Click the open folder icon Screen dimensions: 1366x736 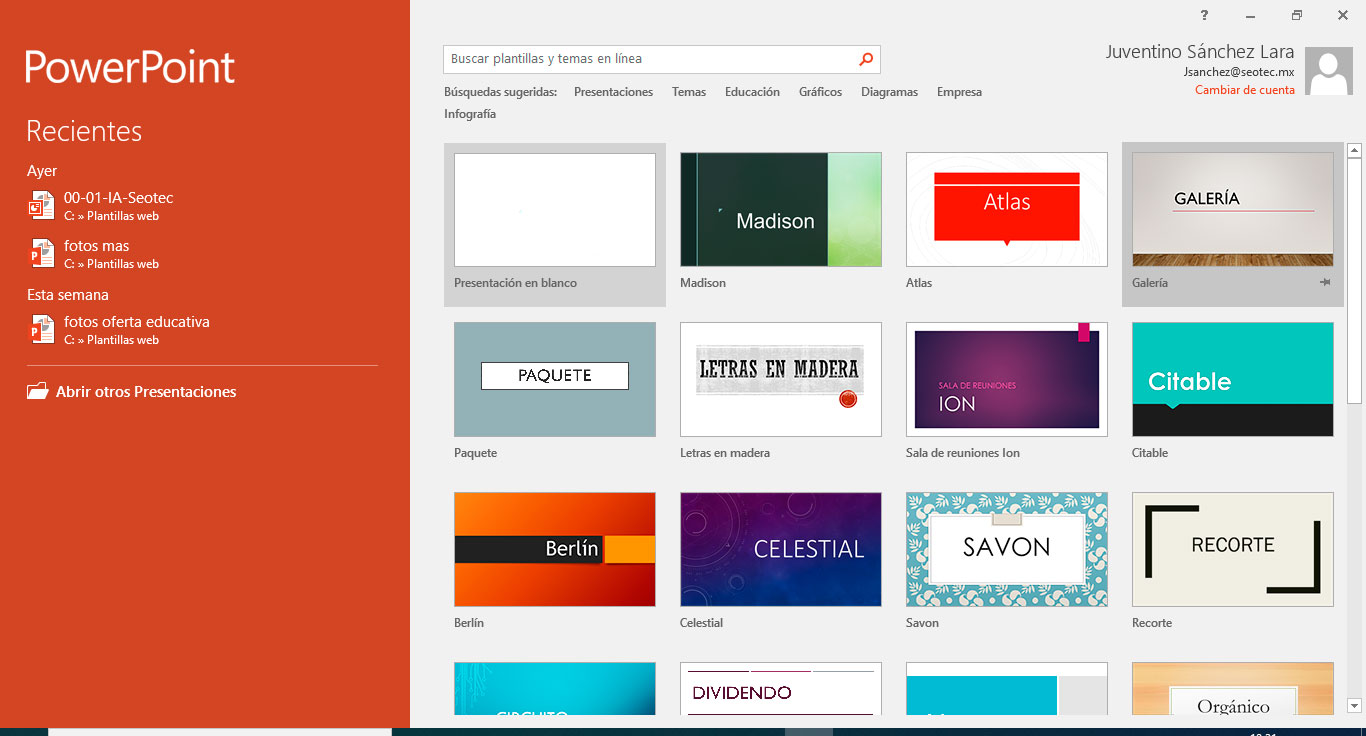click(38, 392)
